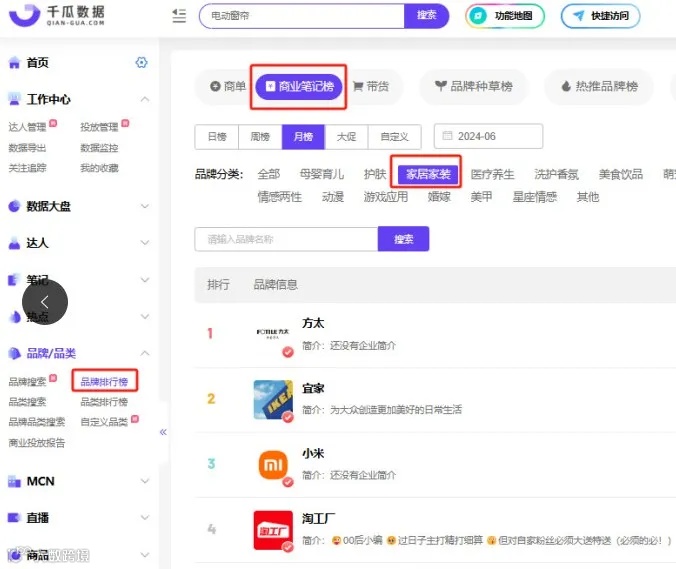Click the Qian-Gua logo
This screenshot has height=569, width=676.
pyautogui.click(x=57, y=16)
